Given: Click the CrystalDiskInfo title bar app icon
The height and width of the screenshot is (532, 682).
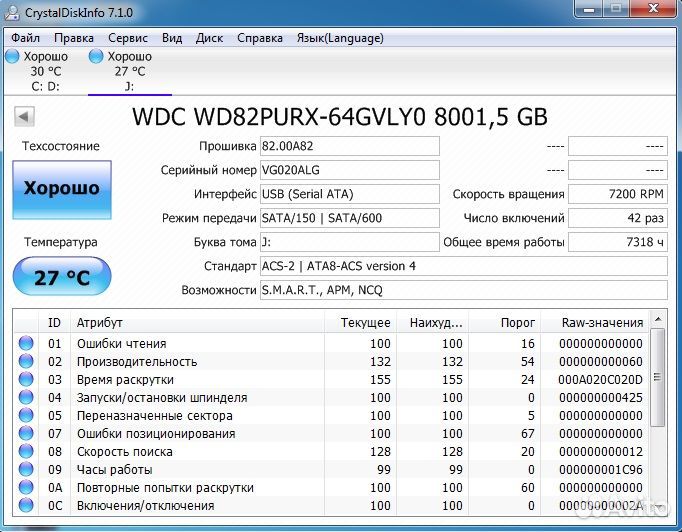Looking at the screenshot, I should pos(12,12).
